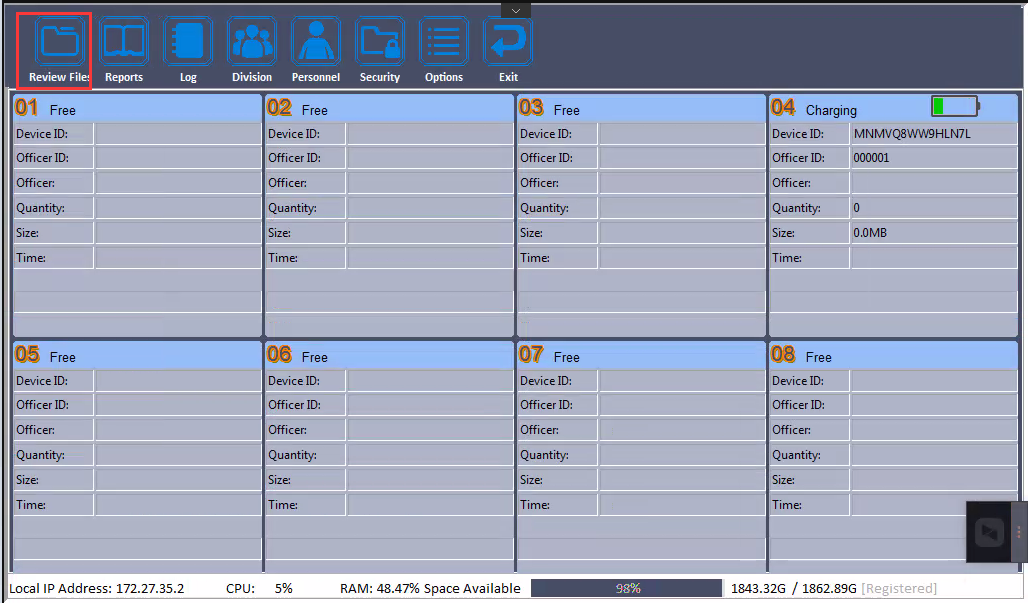Expand the top center chevron handle

tap(515, 10)
